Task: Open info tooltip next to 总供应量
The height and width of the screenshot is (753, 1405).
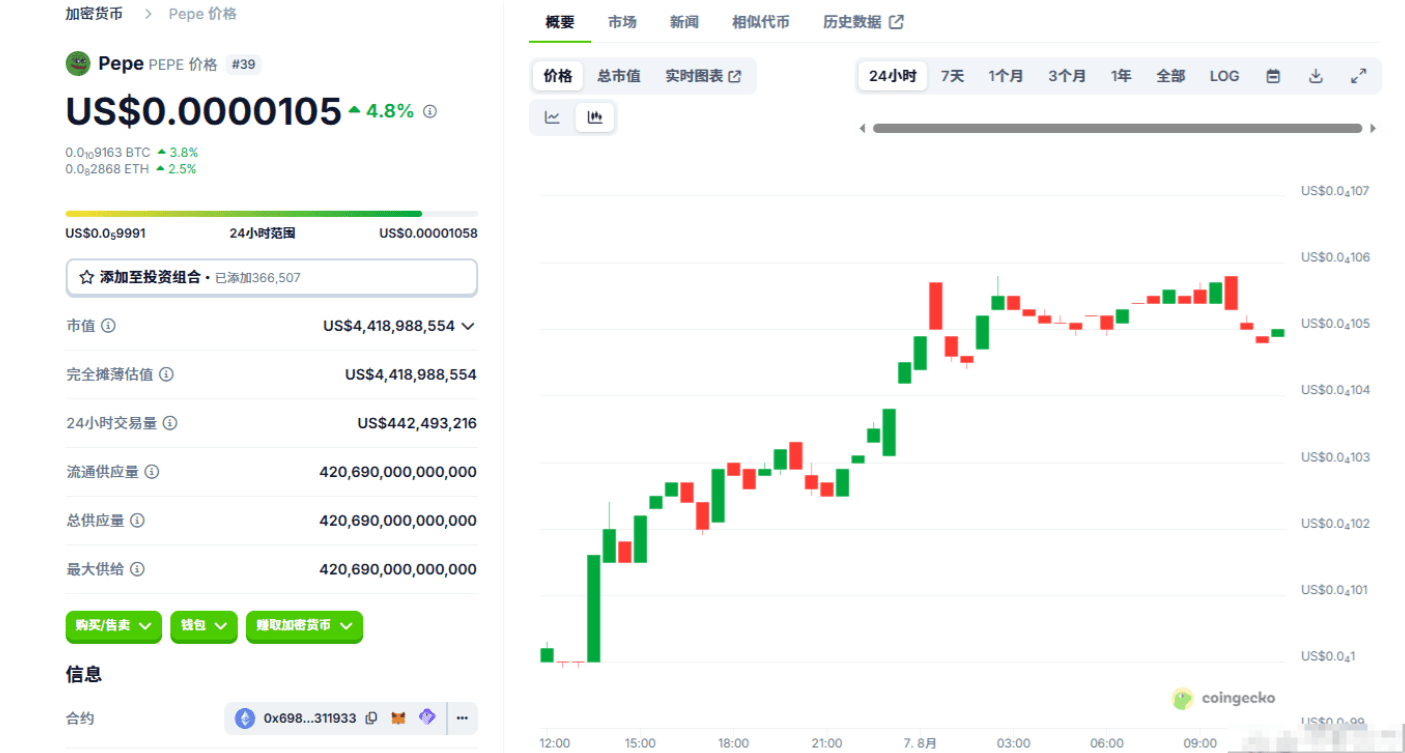Action: (138, 520)
